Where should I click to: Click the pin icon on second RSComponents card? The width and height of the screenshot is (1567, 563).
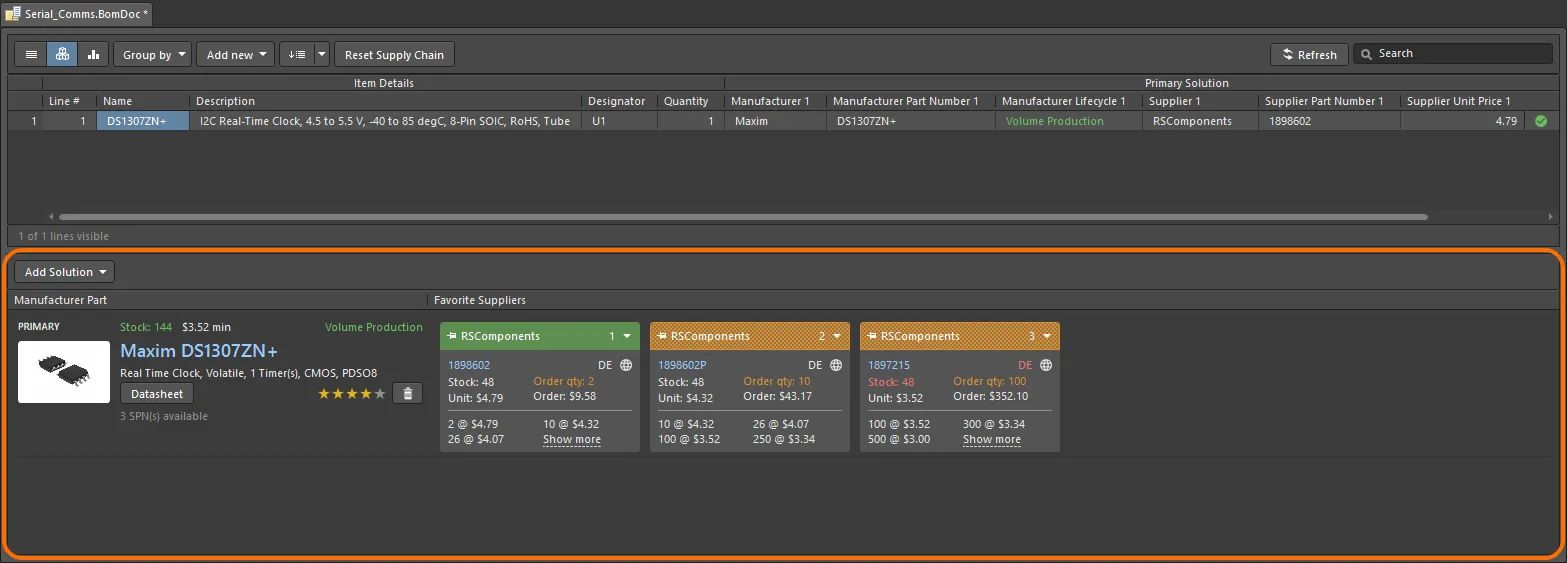pos(662,336)
